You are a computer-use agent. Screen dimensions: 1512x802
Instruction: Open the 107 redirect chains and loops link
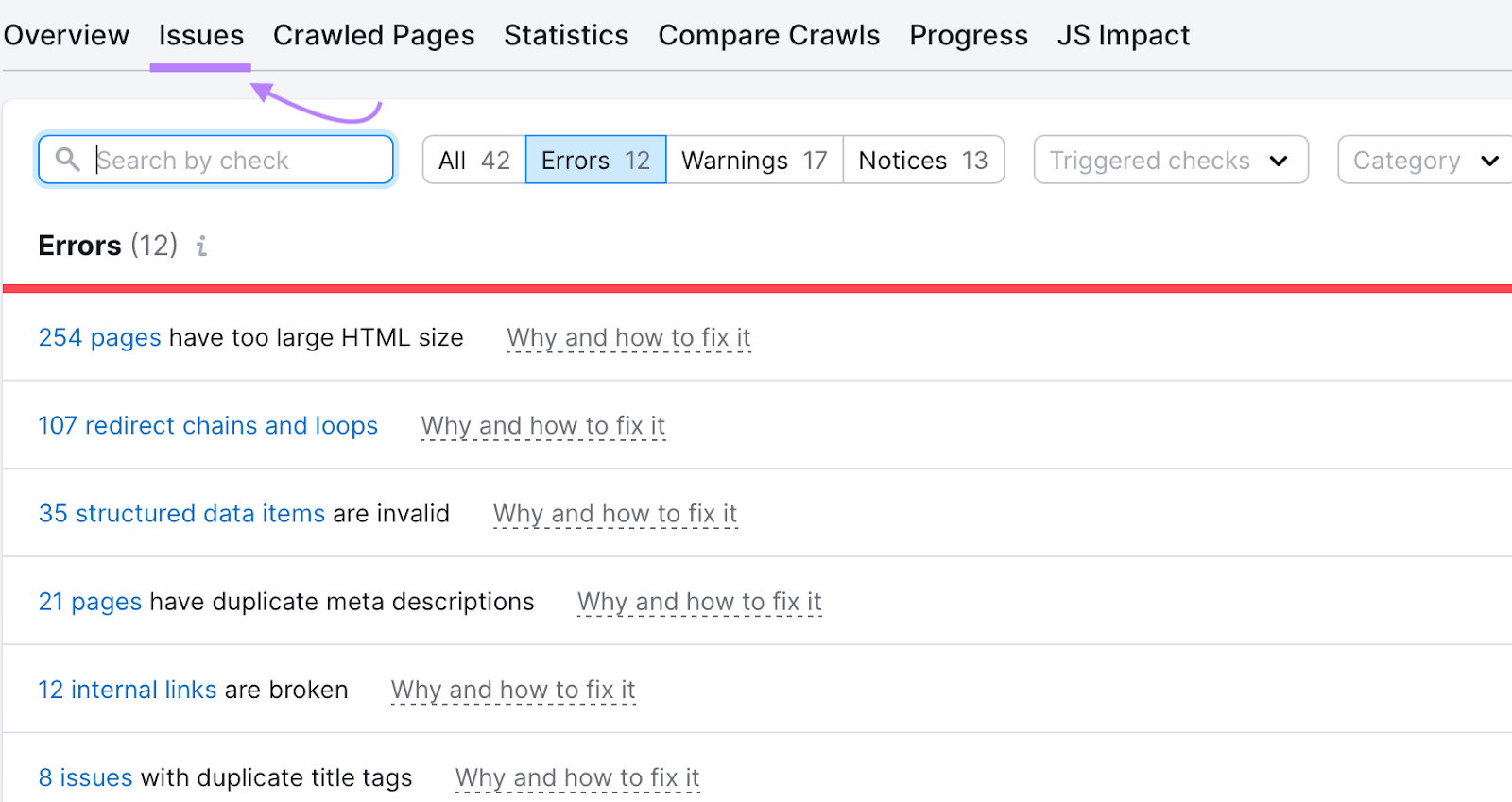click(208, 425)
